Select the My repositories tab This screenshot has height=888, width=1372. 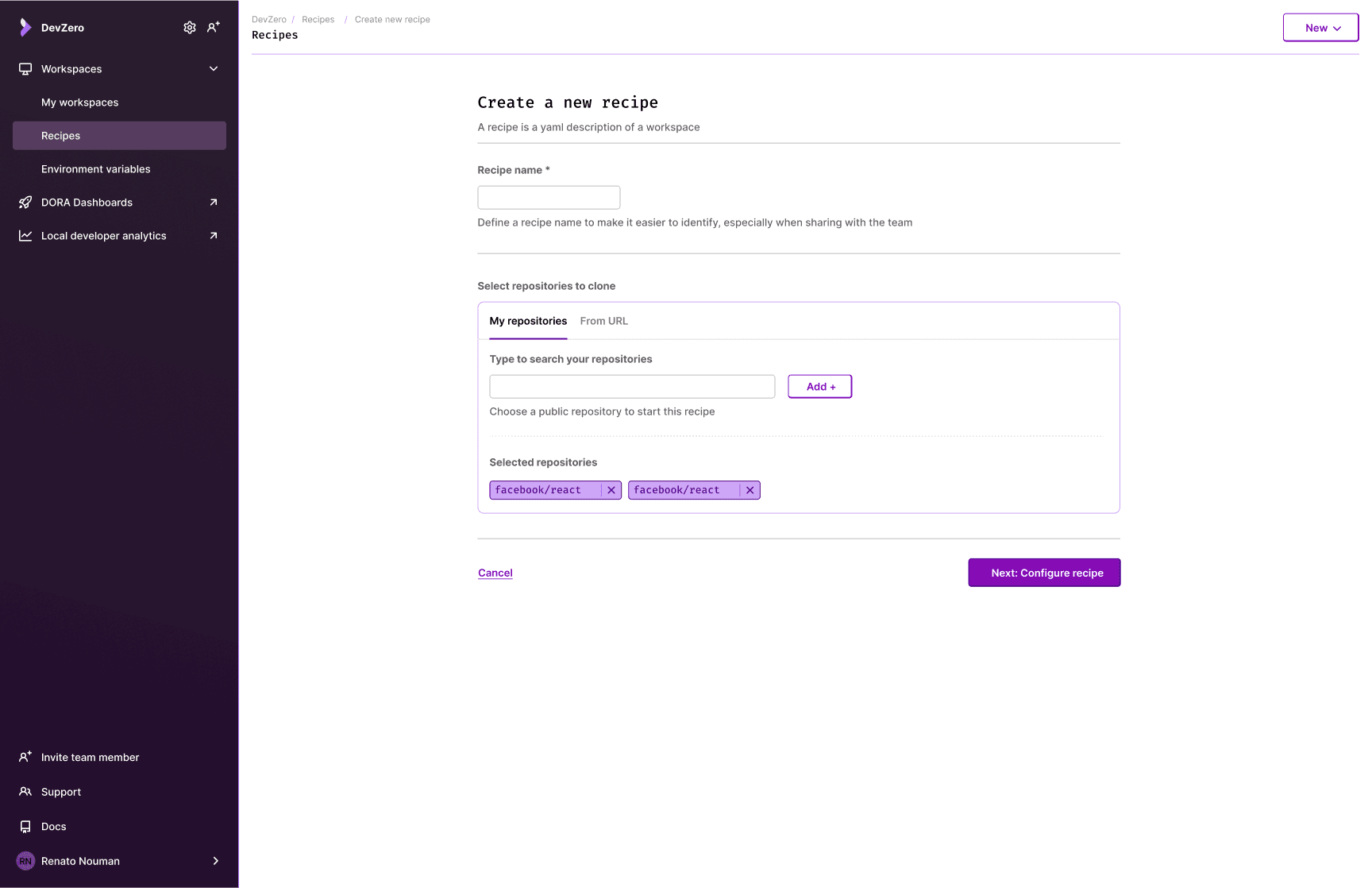coord(528,321)
